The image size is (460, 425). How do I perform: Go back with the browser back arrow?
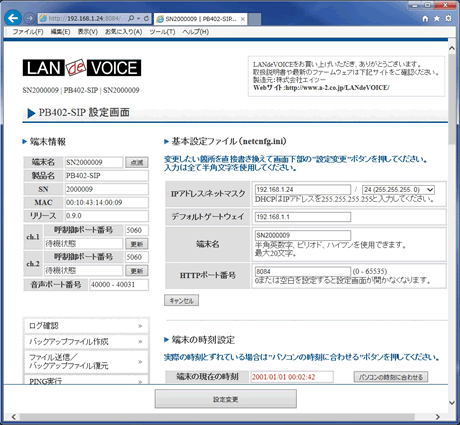(x=13, y=18)
